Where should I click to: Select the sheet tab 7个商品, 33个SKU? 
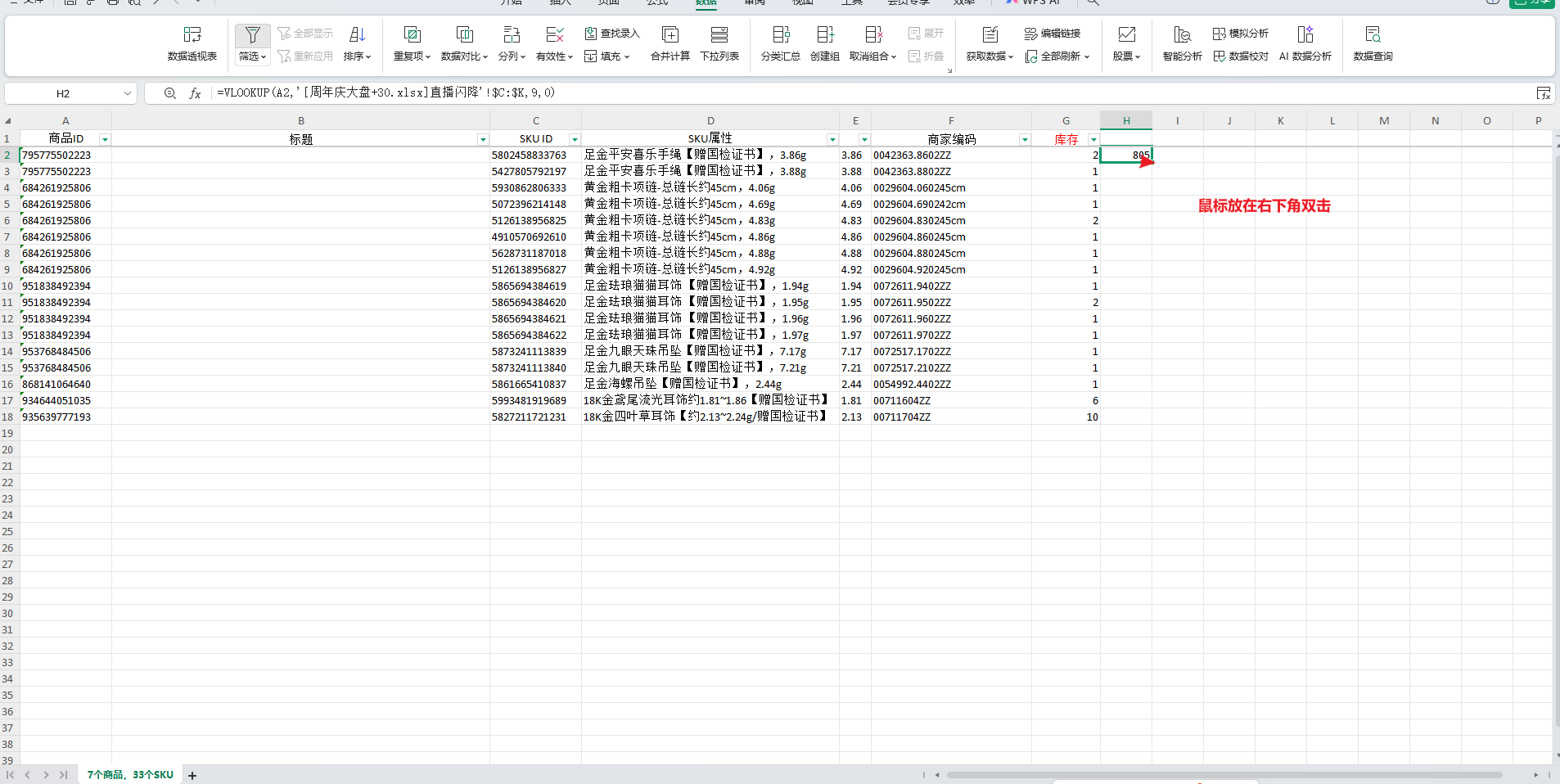click(x=130, y=775)
